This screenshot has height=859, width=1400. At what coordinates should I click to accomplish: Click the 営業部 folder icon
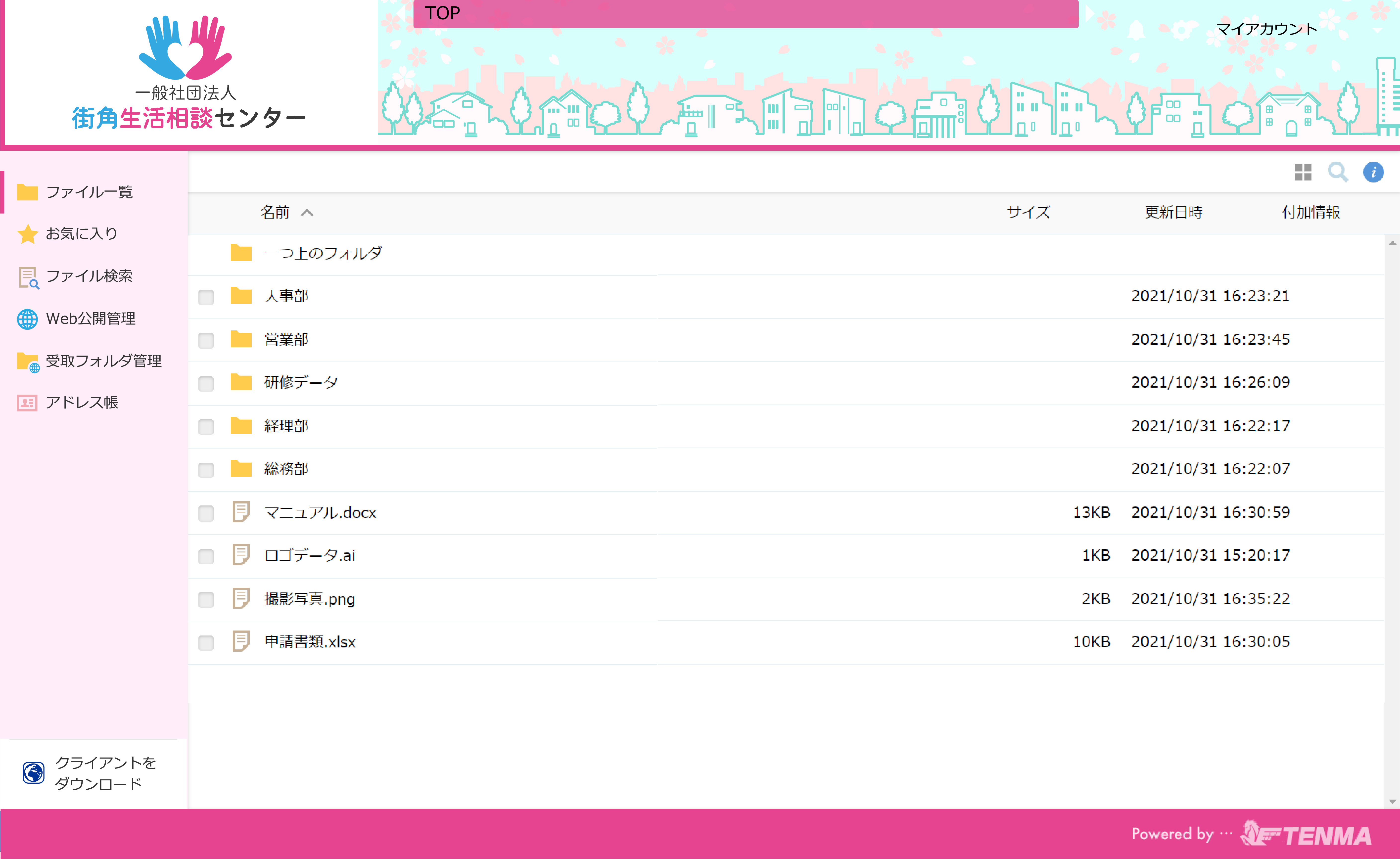241,339
